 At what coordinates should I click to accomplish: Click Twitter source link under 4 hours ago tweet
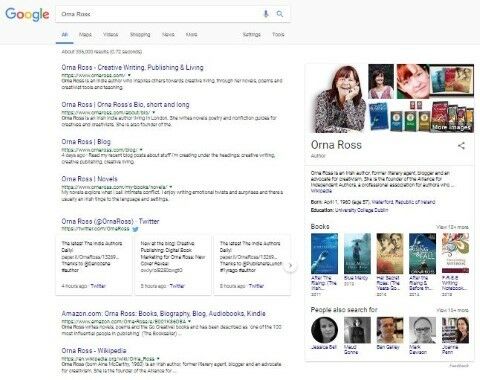pos(98,286)
